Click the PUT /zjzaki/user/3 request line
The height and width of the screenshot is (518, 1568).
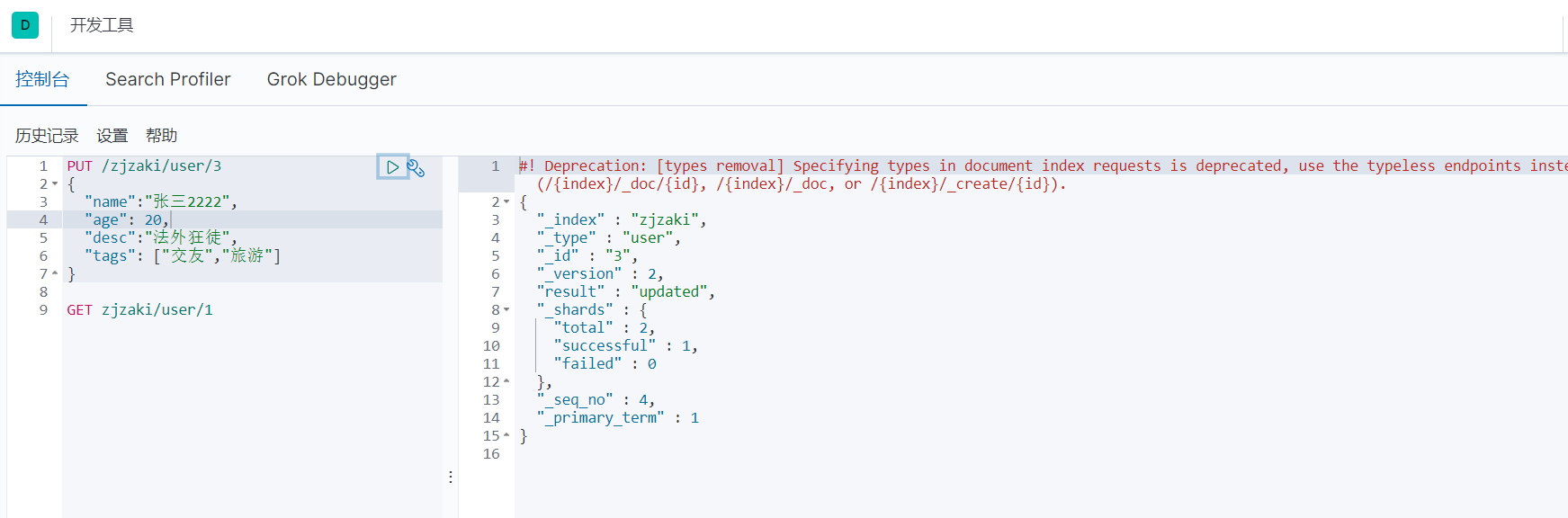tap(144, 166)
